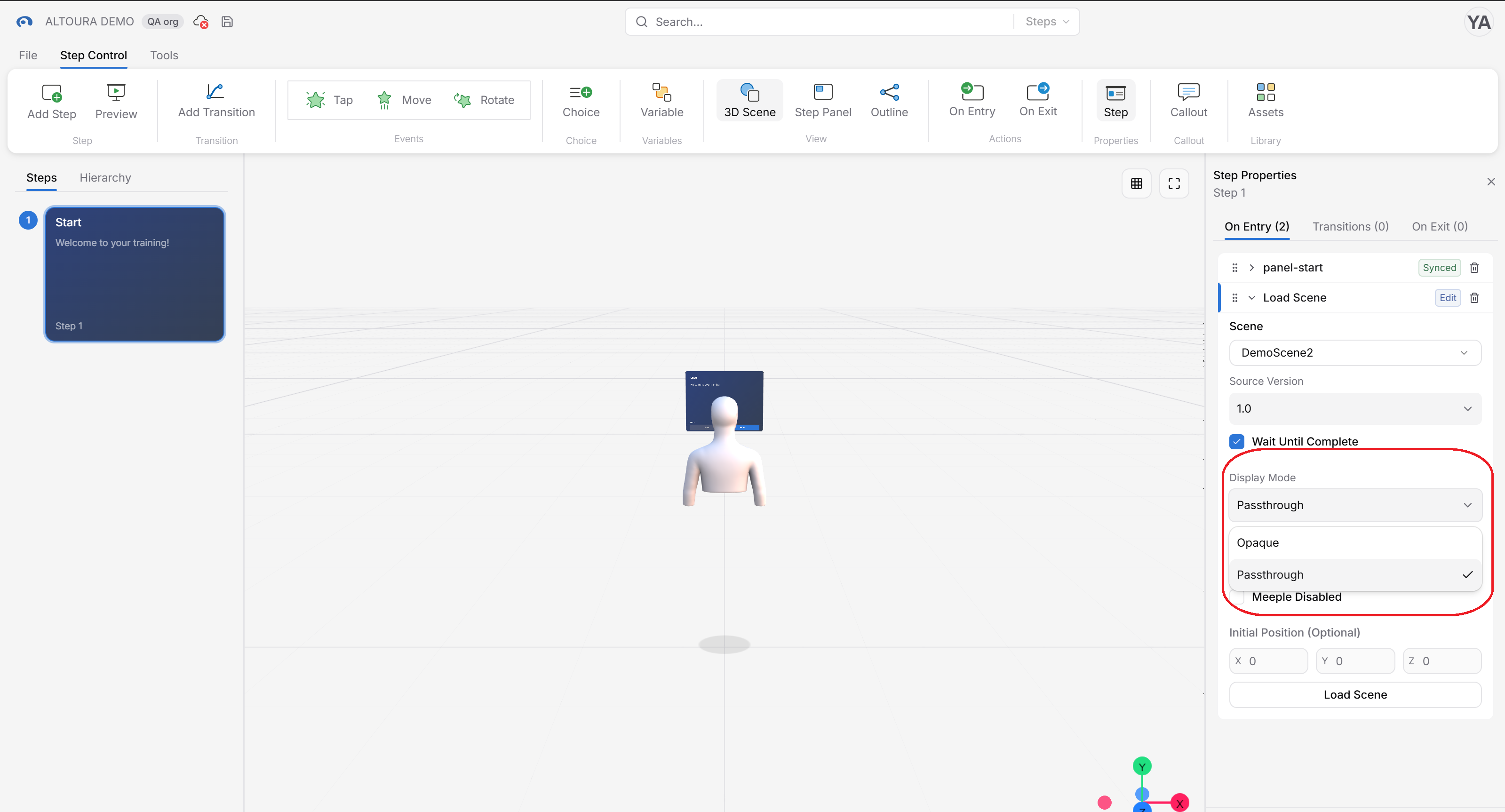Toggle the Meeple Disabled checkbox

[x=1236, y=597]
